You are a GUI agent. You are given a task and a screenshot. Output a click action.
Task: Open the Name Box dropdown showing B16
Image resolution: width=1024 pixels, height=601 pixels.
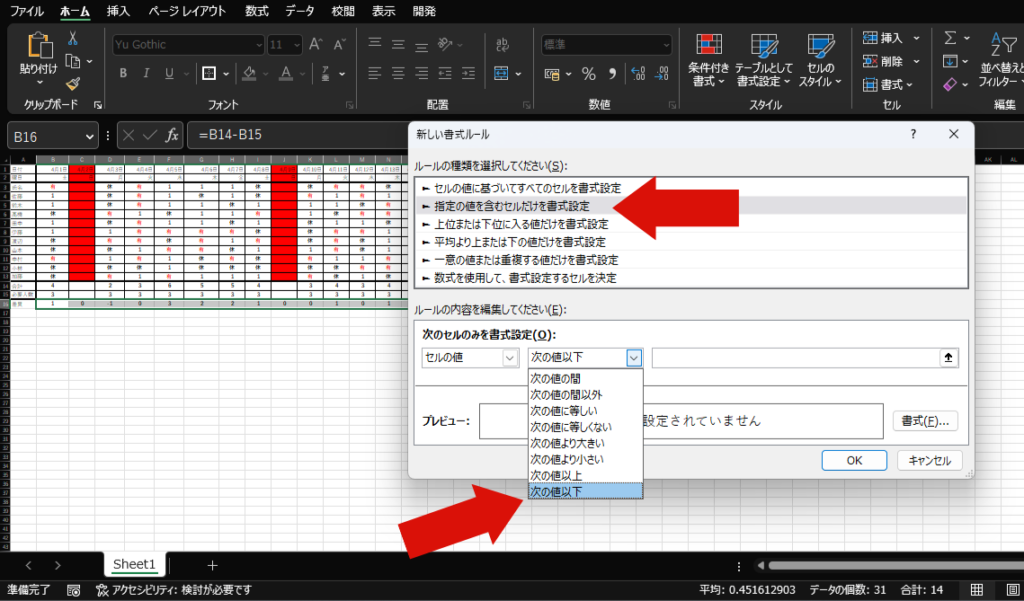tap(89, 137)
